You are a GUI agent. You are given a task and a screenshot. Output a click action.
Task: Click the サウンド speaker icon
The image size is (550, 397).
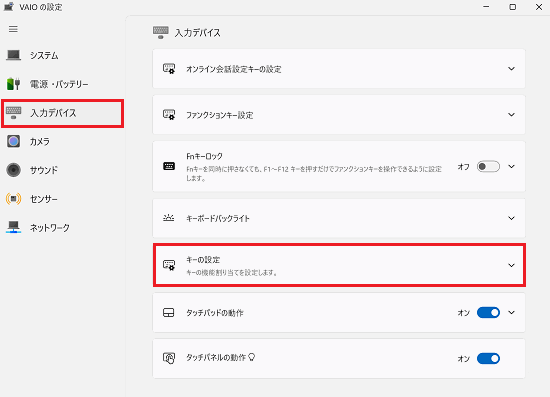point(14,170)
